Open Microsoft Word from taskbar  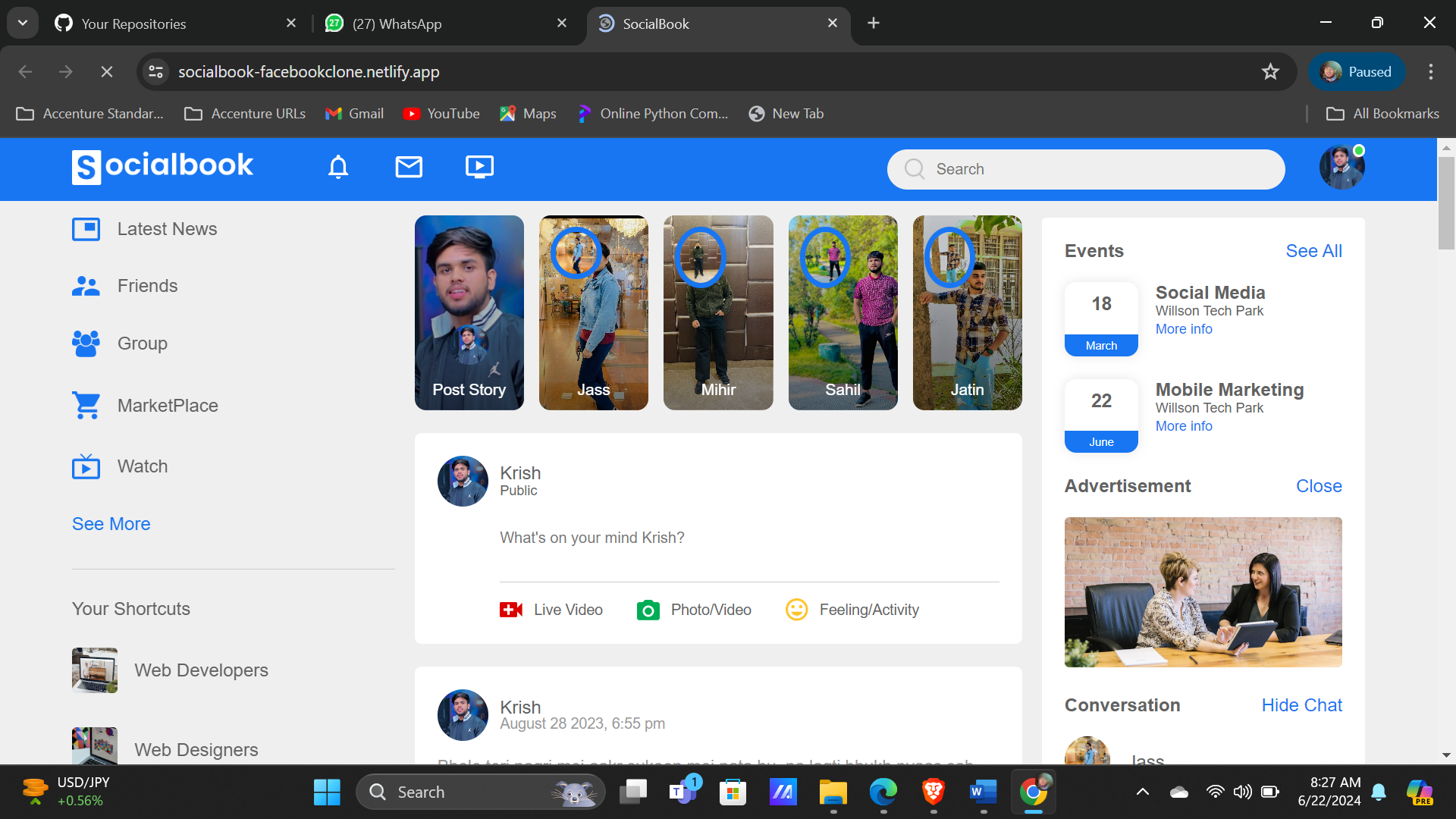[x=984, y=792]
